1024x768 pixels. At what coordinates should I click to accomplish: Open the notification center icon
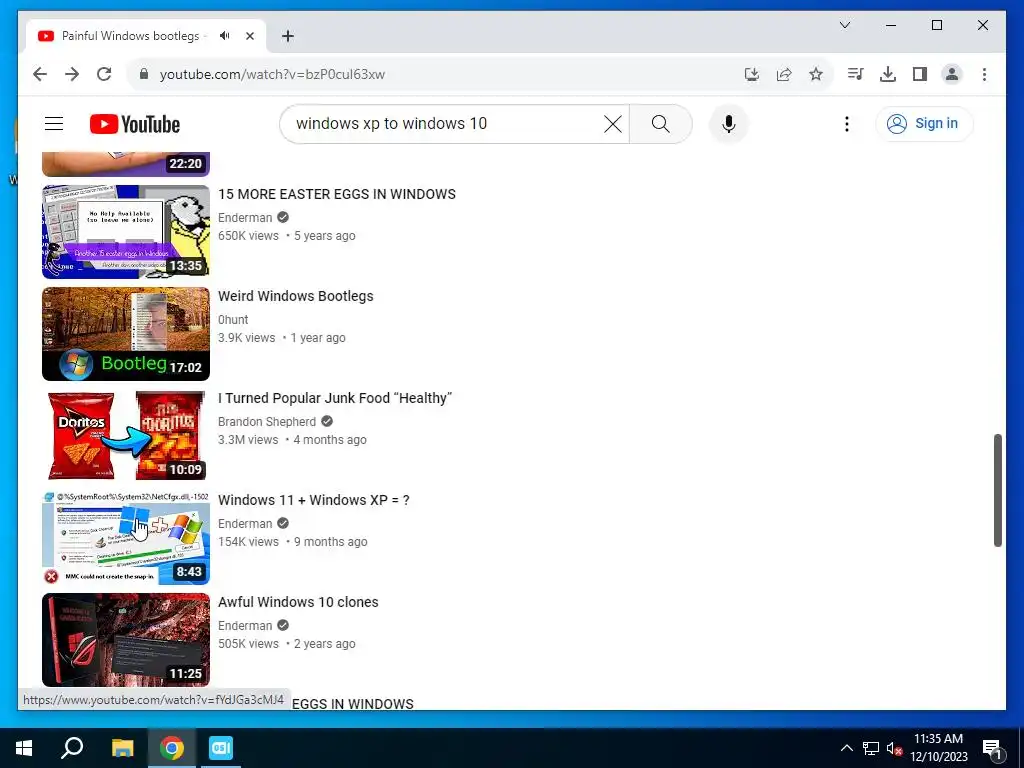click(x=992, y=748)
